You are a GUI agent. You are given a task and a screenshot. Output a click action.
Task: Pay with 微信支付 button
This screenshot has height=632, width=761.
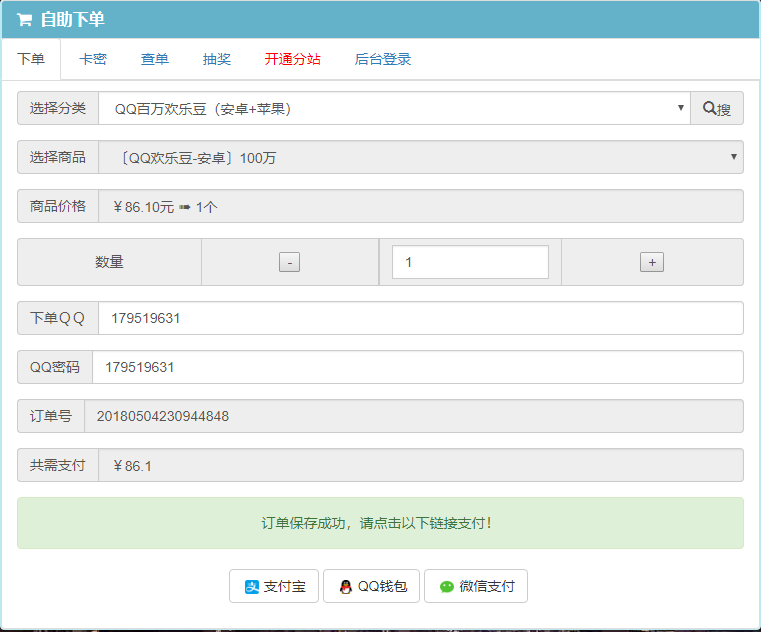click(476, 586)
